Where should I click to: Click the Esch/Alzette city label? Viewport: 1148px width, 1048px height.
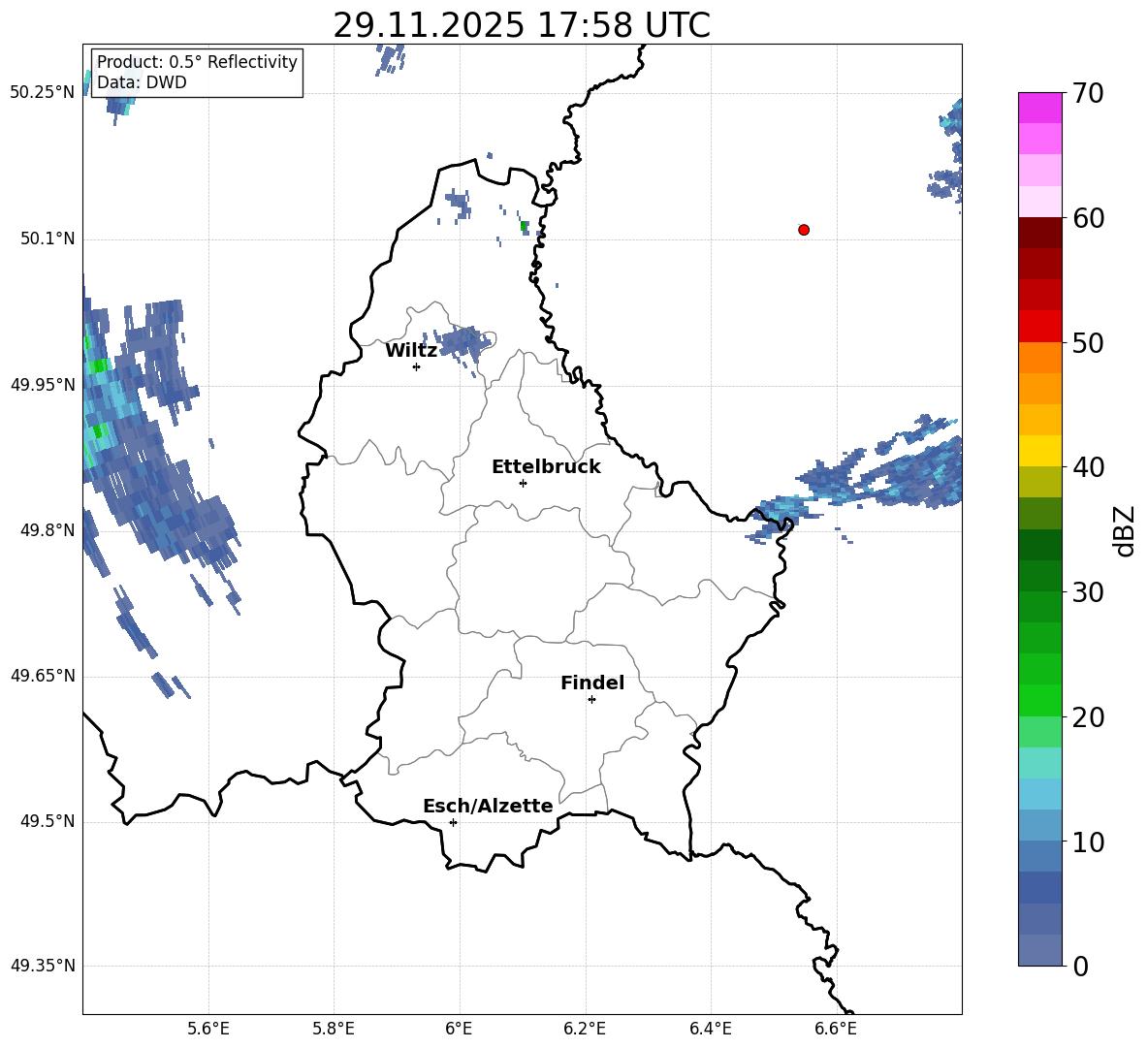[488, 806]
